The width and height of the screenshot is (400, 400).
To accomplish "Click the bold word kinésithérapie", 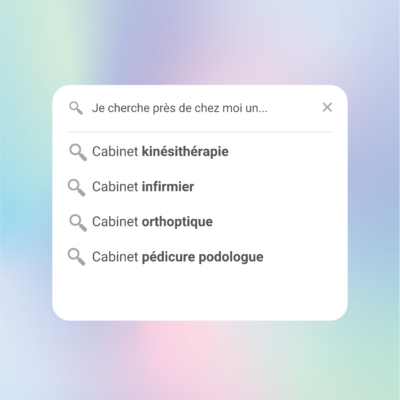I will tap(185, 152).
